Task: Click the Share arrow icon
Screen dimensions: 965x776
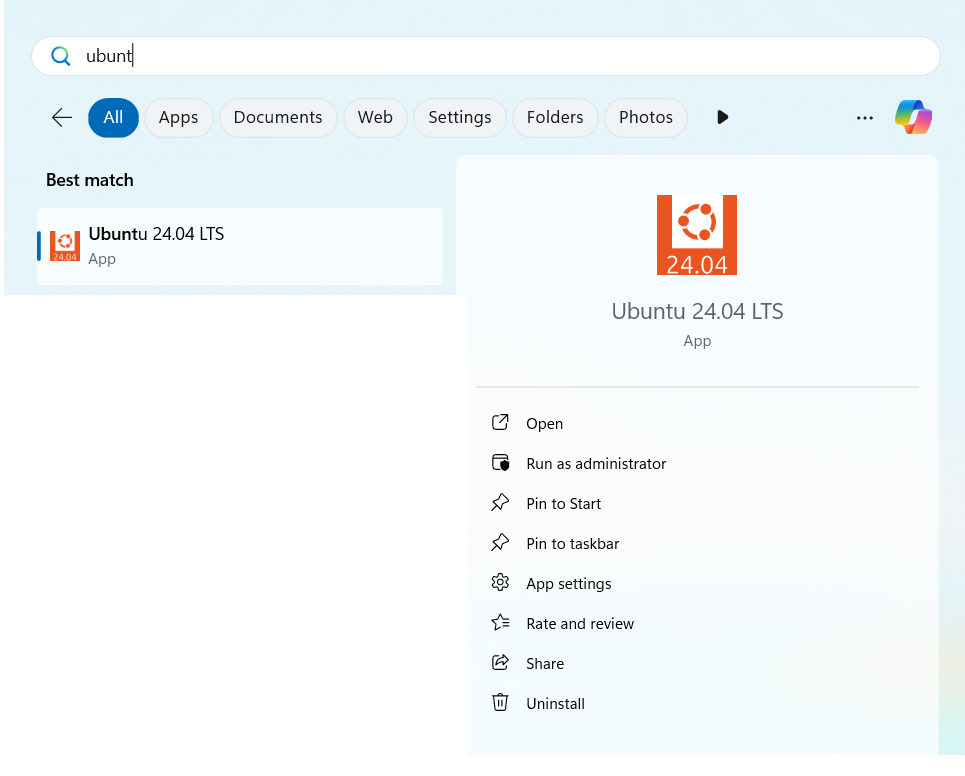Action: point(500,662)
